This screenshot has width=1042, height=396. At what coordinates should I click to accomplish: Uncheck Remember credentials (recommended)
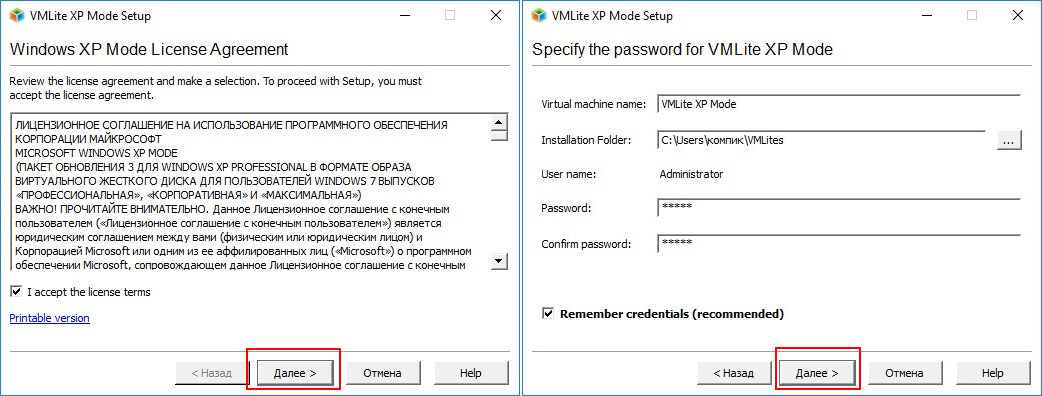548,313
